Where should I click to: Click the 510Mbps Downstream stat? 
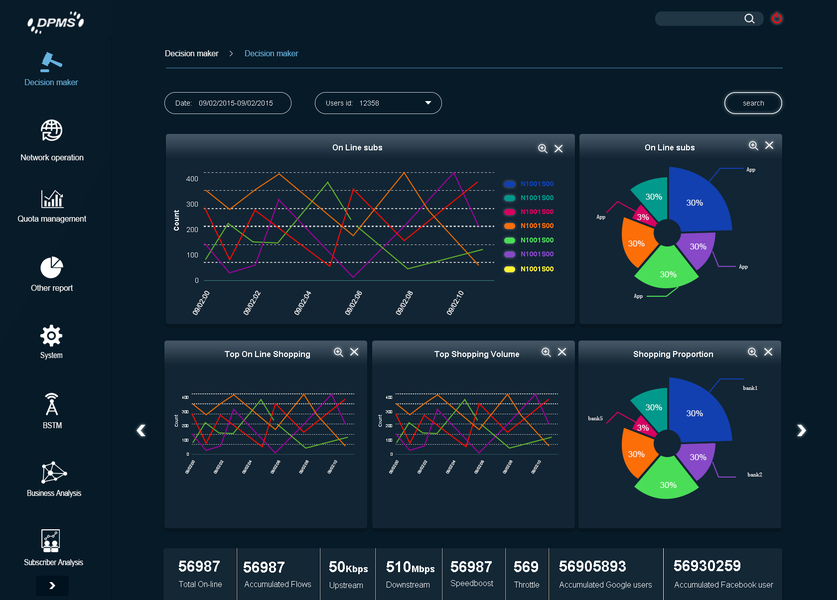(409, 574)
